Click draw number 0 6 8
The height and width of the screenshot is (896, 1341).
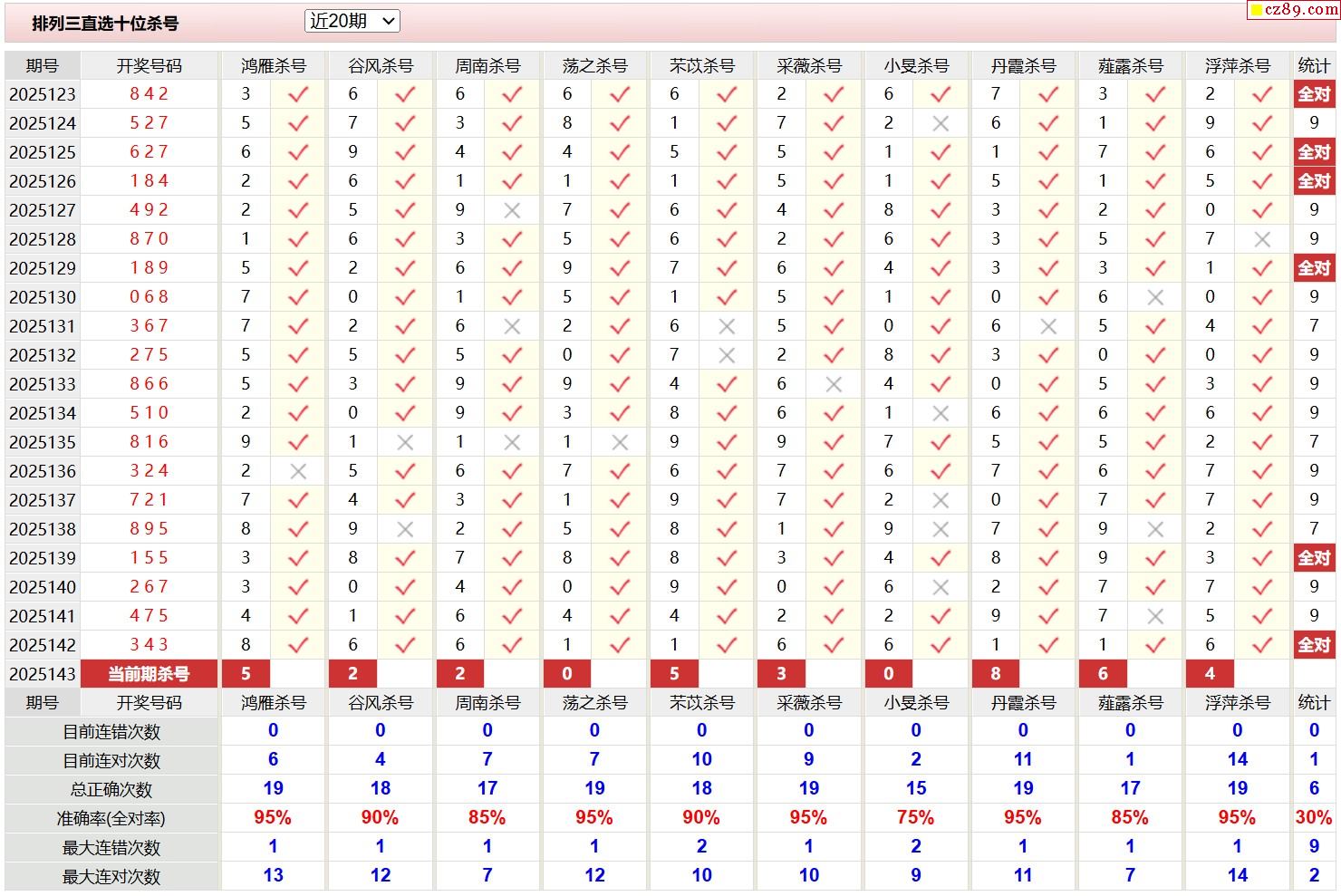(x=150, y=297)
